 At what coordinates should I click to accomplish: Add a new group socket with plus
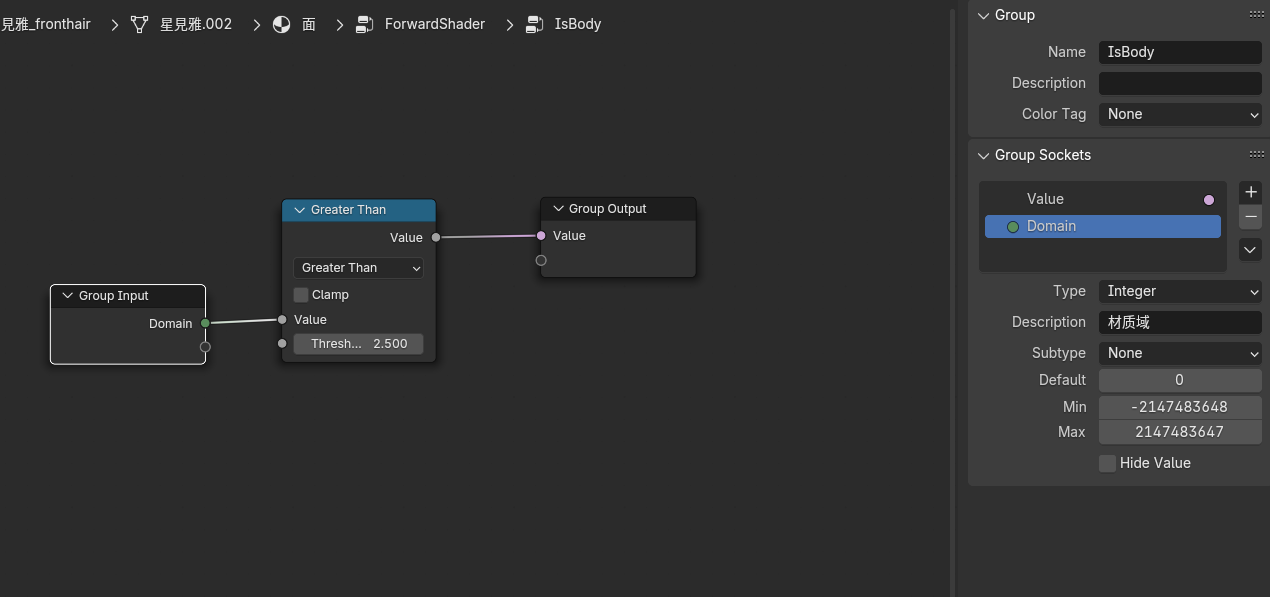pos(1250,192)
